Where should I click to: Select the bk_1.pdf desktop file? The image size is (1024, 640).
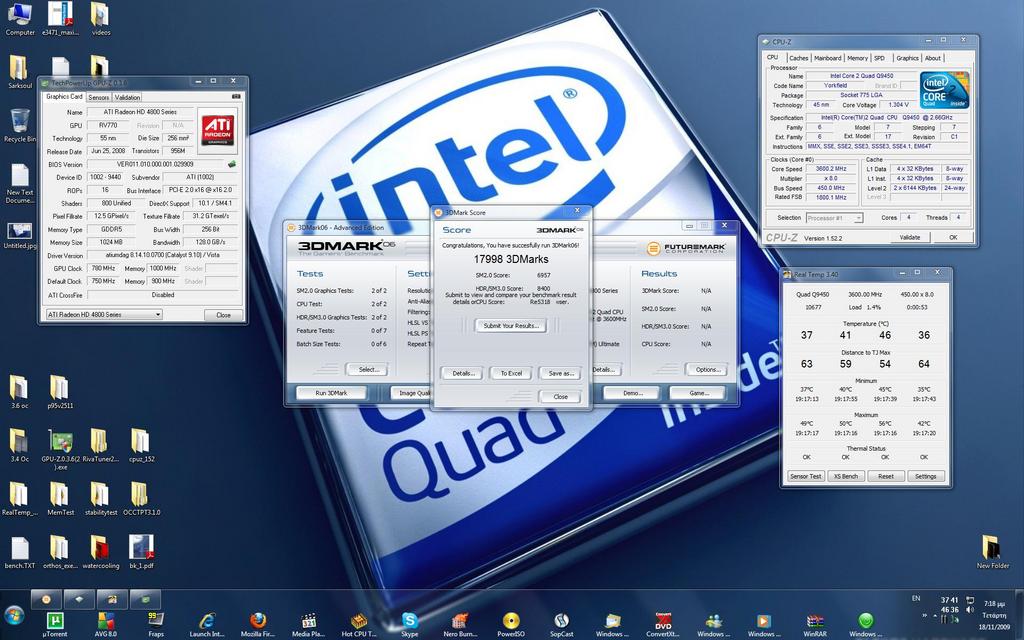tap(141, 552)
